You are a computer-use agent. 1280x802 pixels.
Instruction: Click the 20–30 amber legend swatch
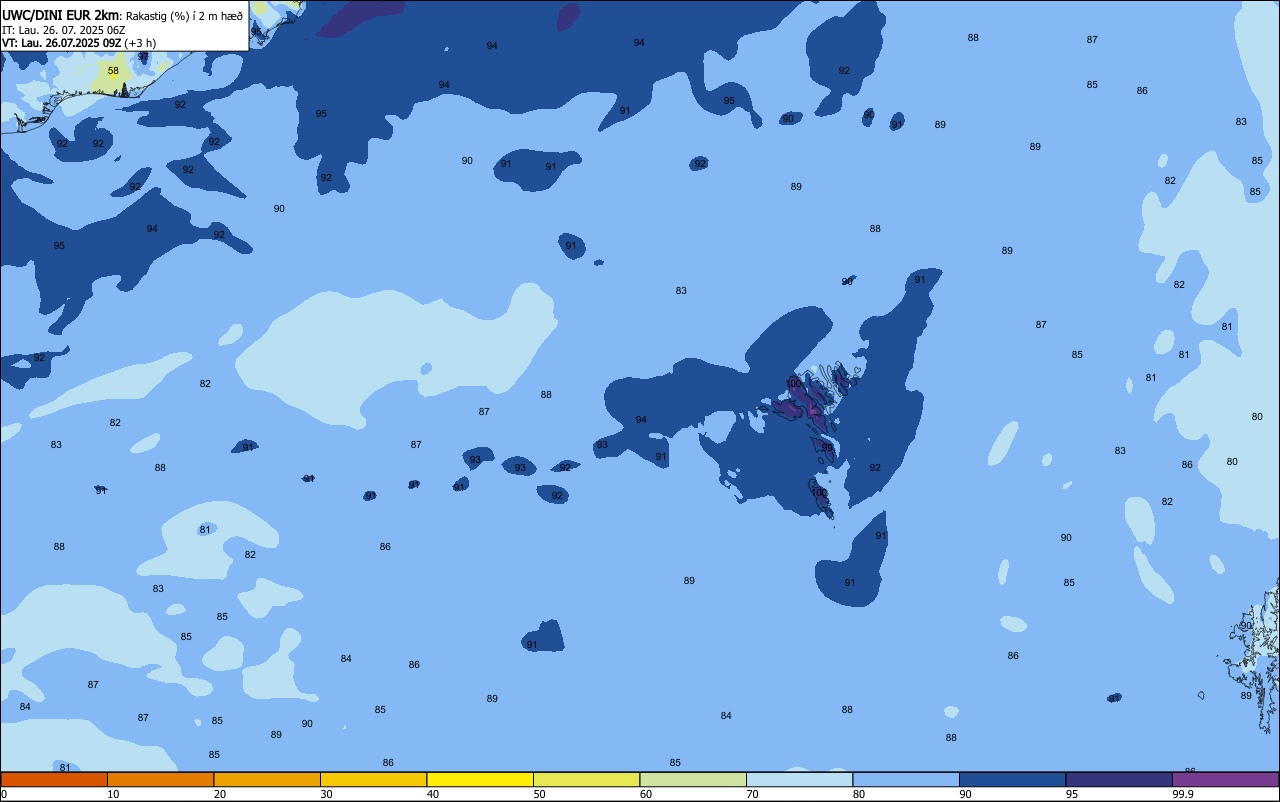[267, 779]
